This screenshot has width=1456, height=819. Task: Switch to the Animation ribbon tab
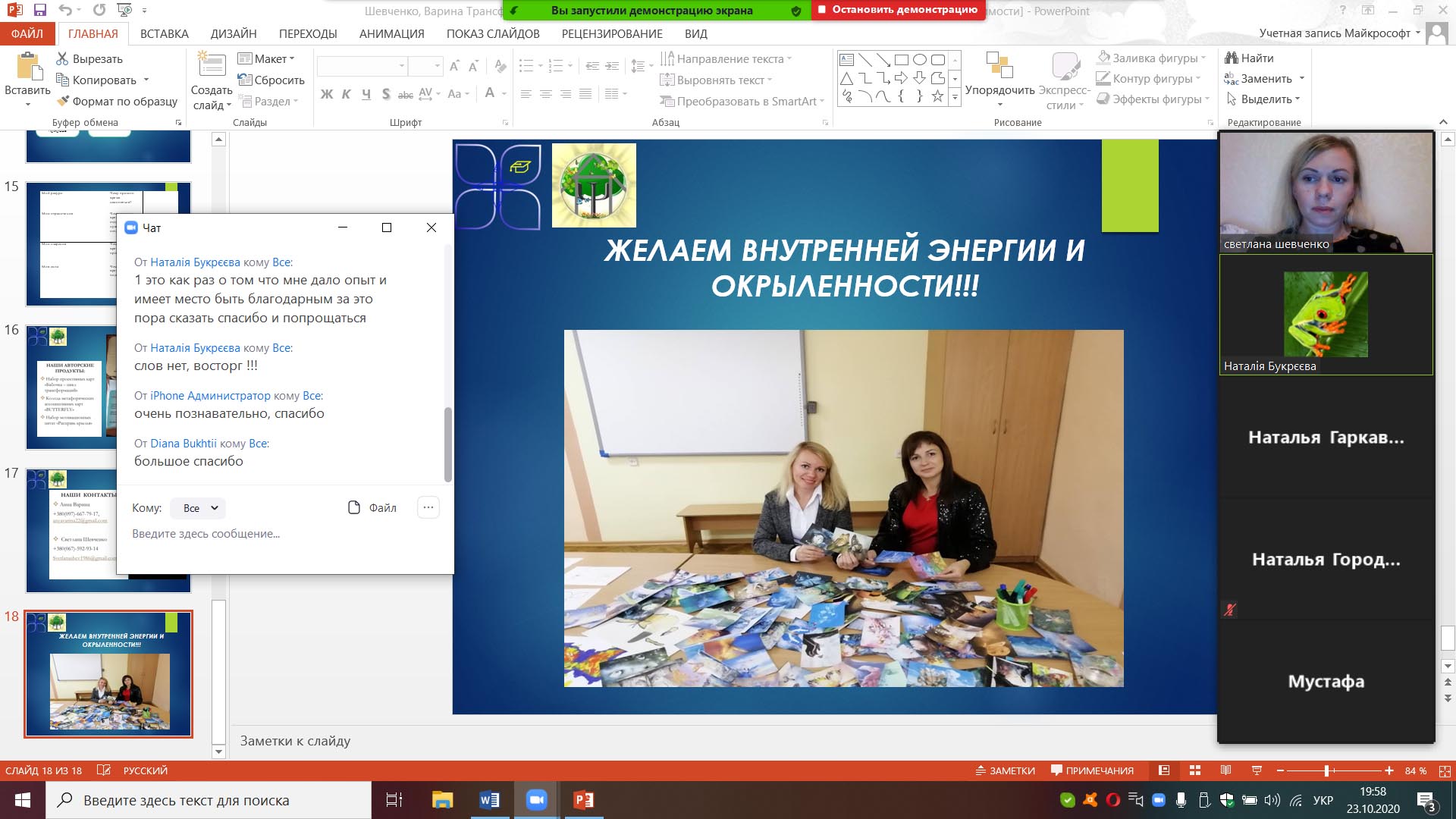pos(391,33)
